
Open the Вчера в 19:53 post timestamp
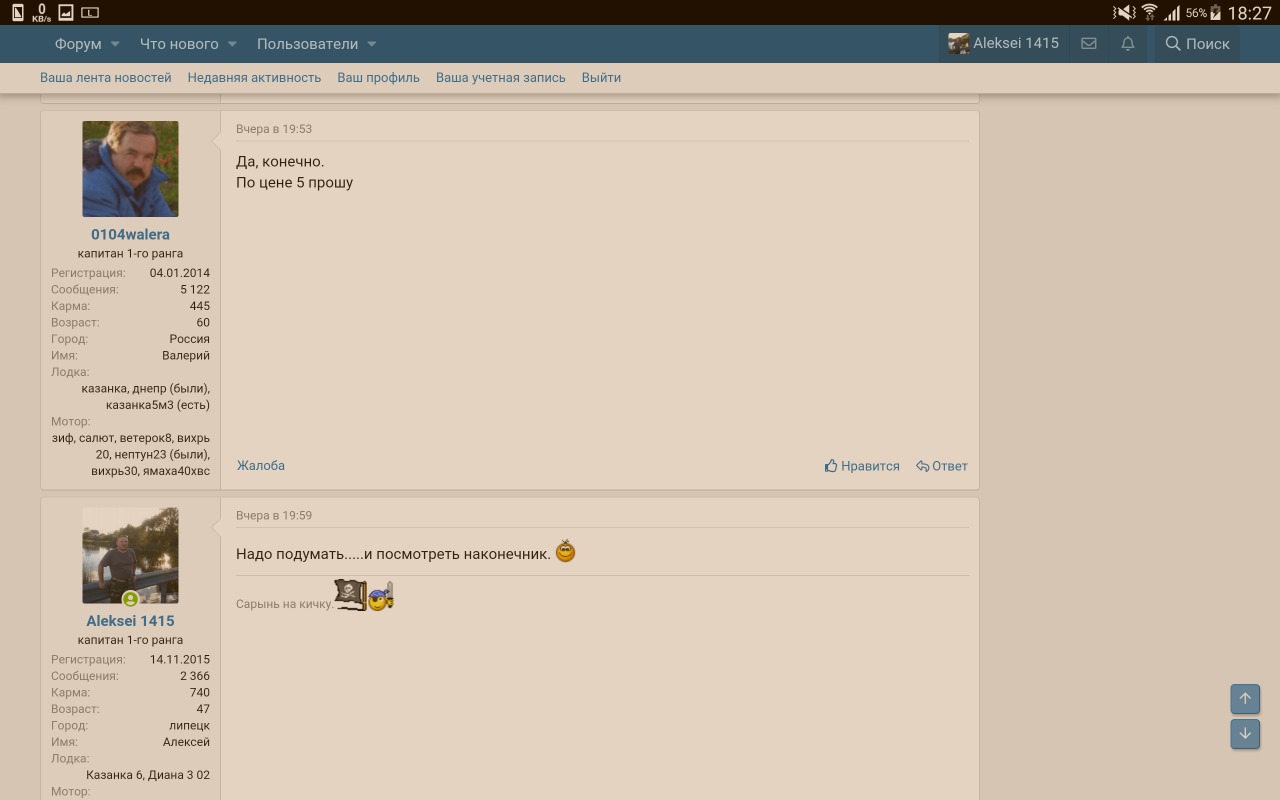click(x=274, y=129)
